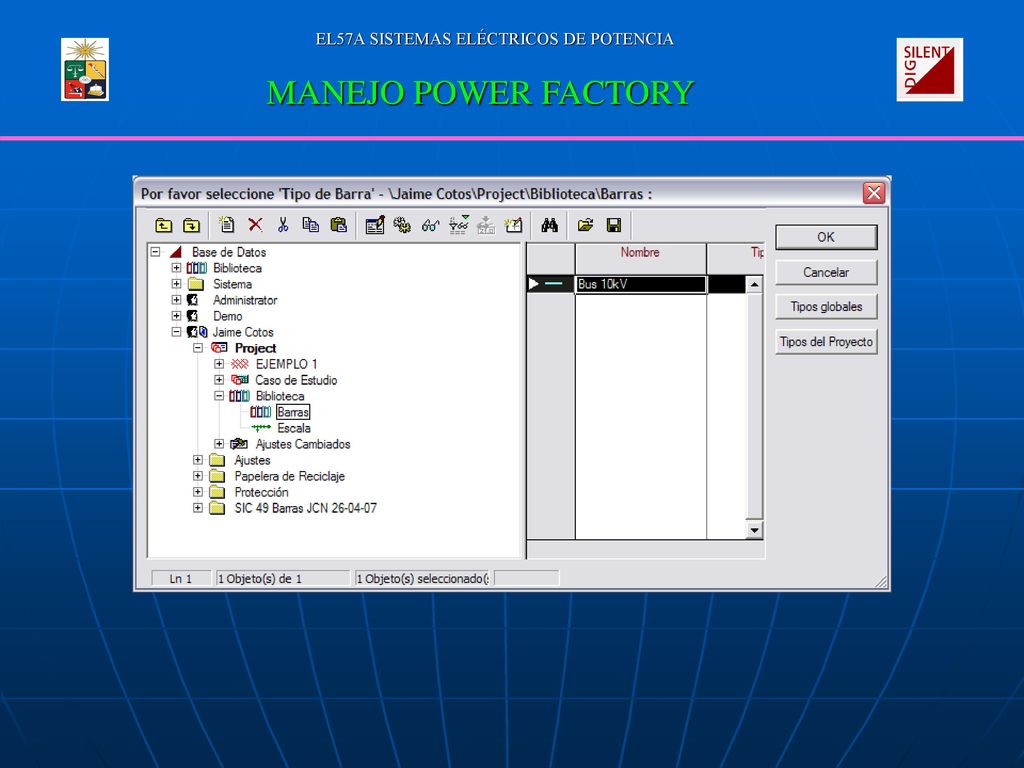Select the Protección folder item
Image resolution: width=1024 pixels, height=768 pixels.
pyautogui.click(x=261, y=492)
